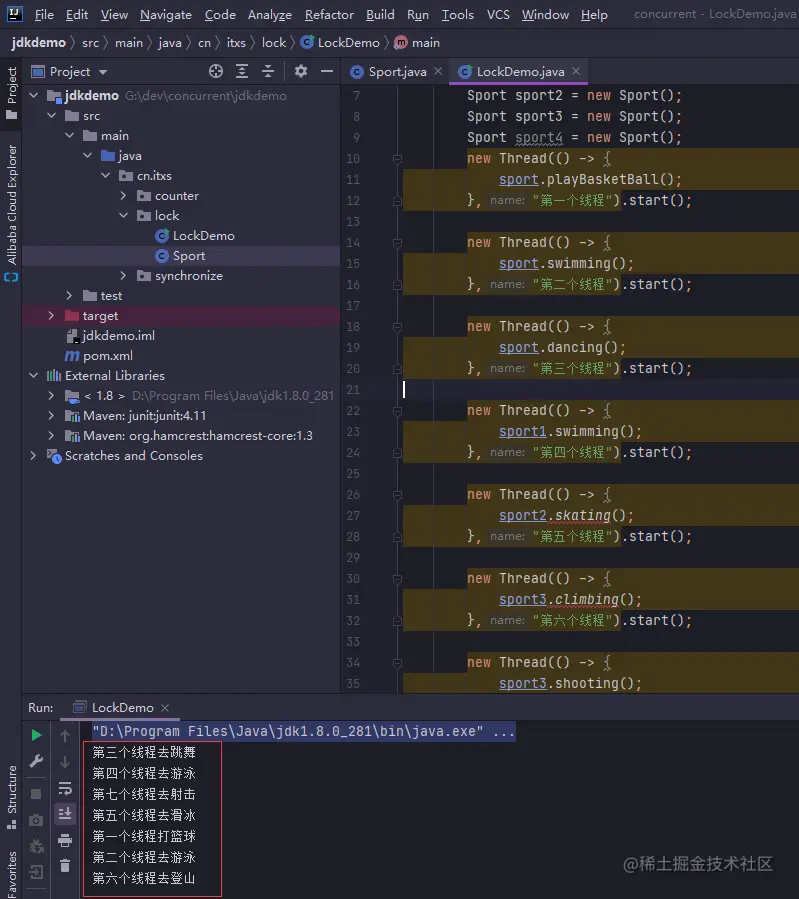The image size is (799, 899).
Task: Click the lock breadcrumb
Action: [x=274, y=43]
